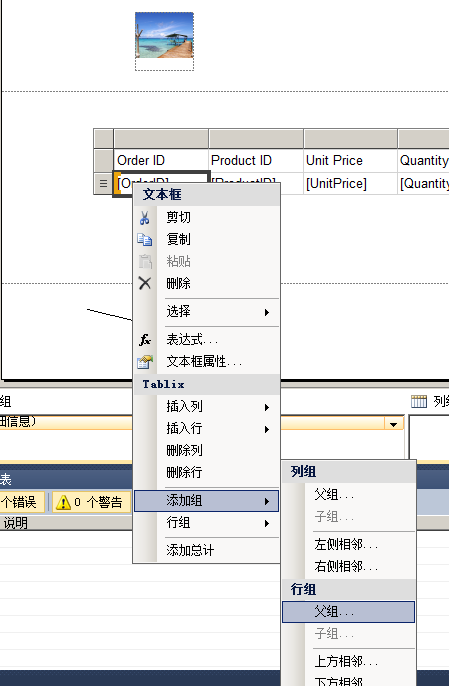Open 文本框属性... dialog

click(207, 361)
